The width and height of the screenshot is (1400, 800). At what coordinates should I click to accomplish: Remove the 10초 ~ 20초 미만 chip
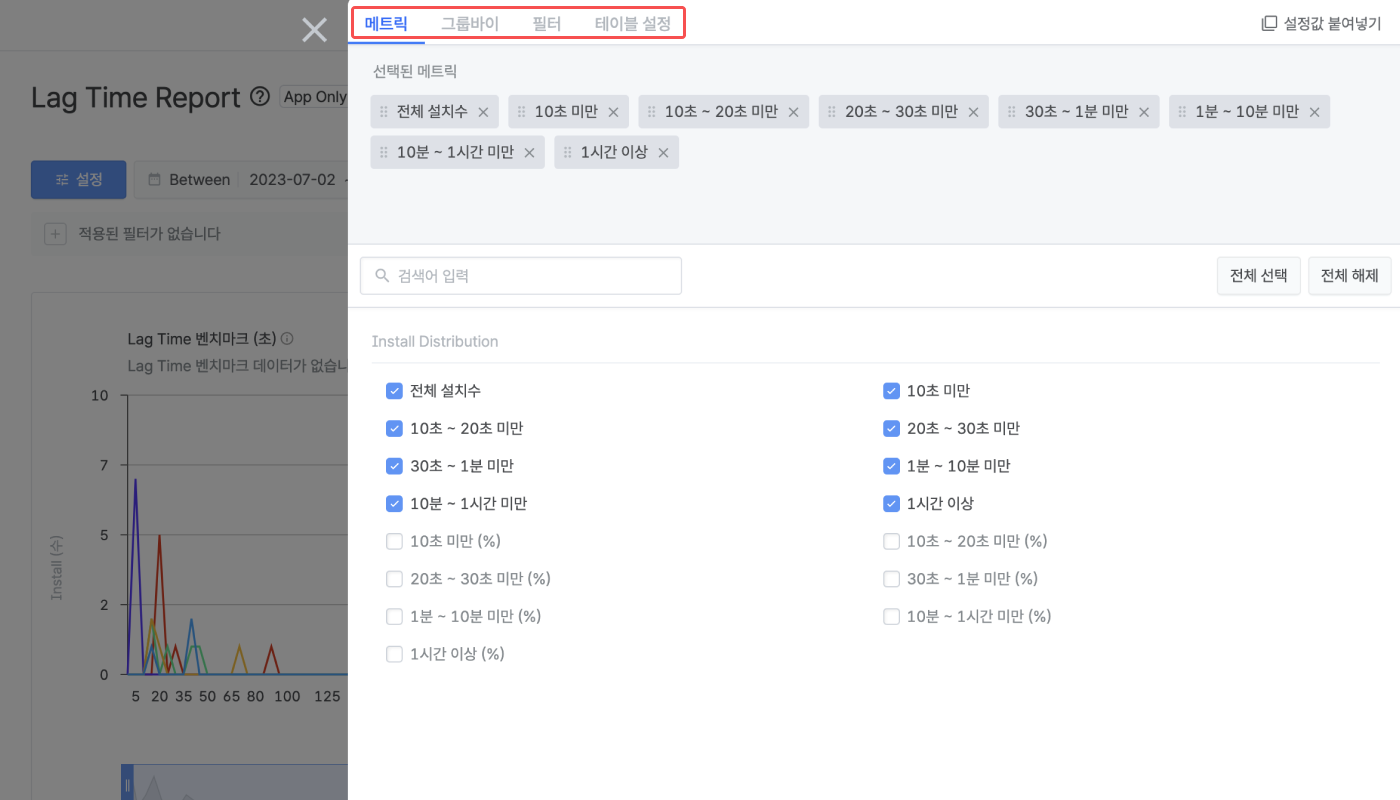point(793,112)
